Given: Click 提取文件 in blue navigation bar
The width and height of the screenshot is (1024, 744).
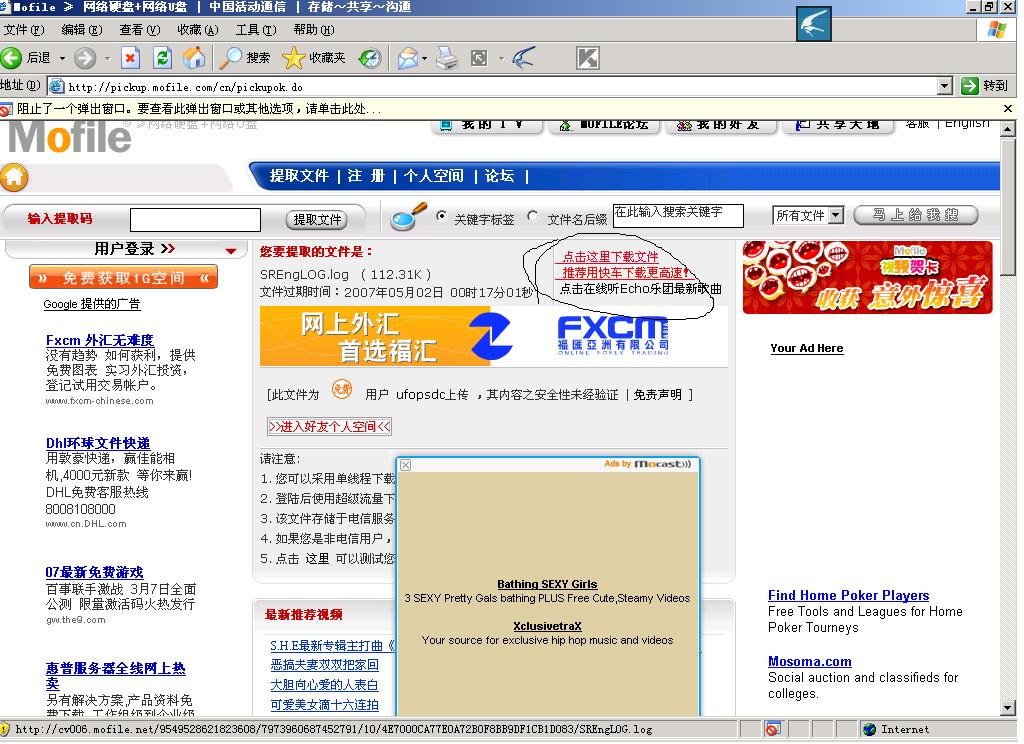Looking at the screenshot, I should 299,176.
